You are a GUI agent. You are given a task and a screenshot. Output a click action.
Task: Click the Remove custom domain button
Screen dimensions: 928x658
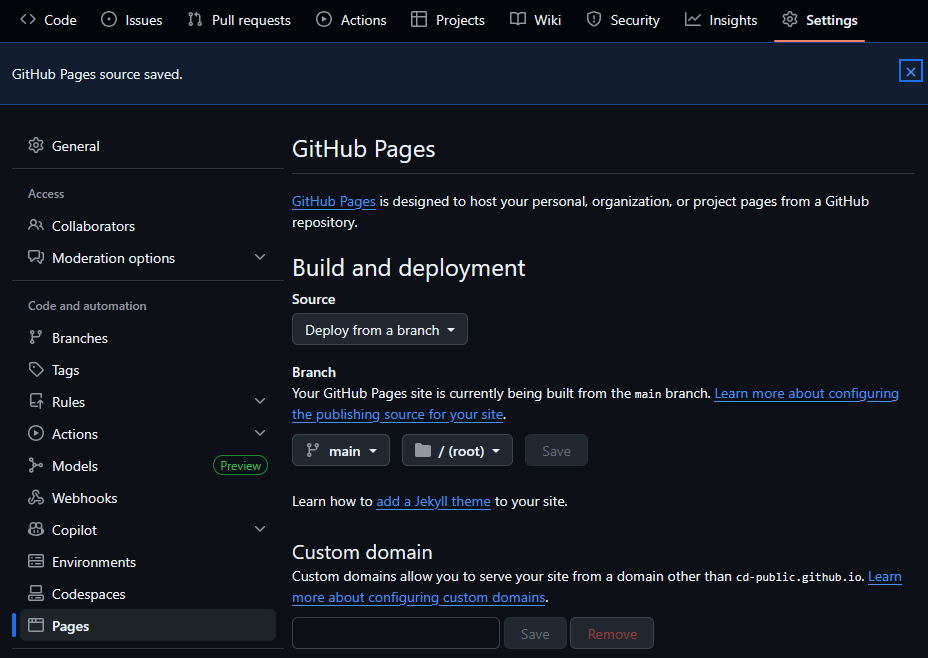click(x=612, y=634)
